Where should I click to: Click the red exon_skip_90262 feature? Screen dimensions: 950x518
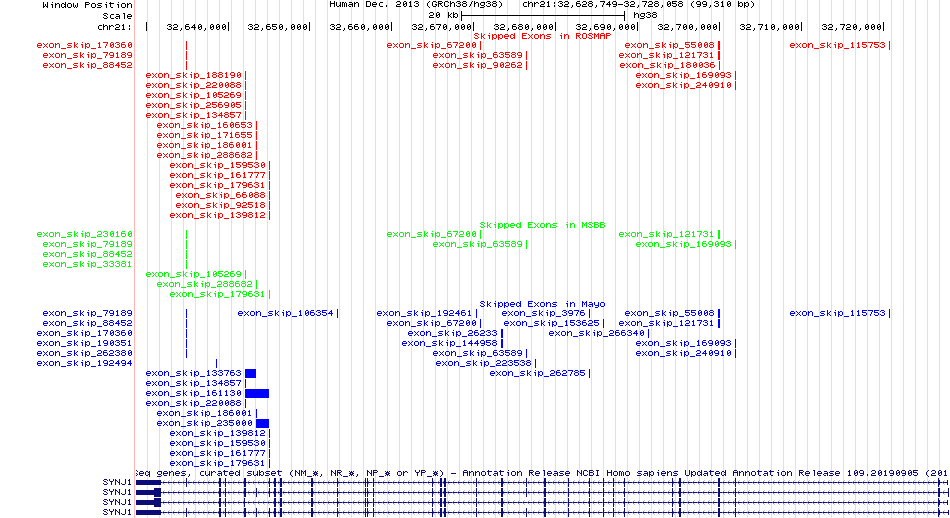coord(478,65)
